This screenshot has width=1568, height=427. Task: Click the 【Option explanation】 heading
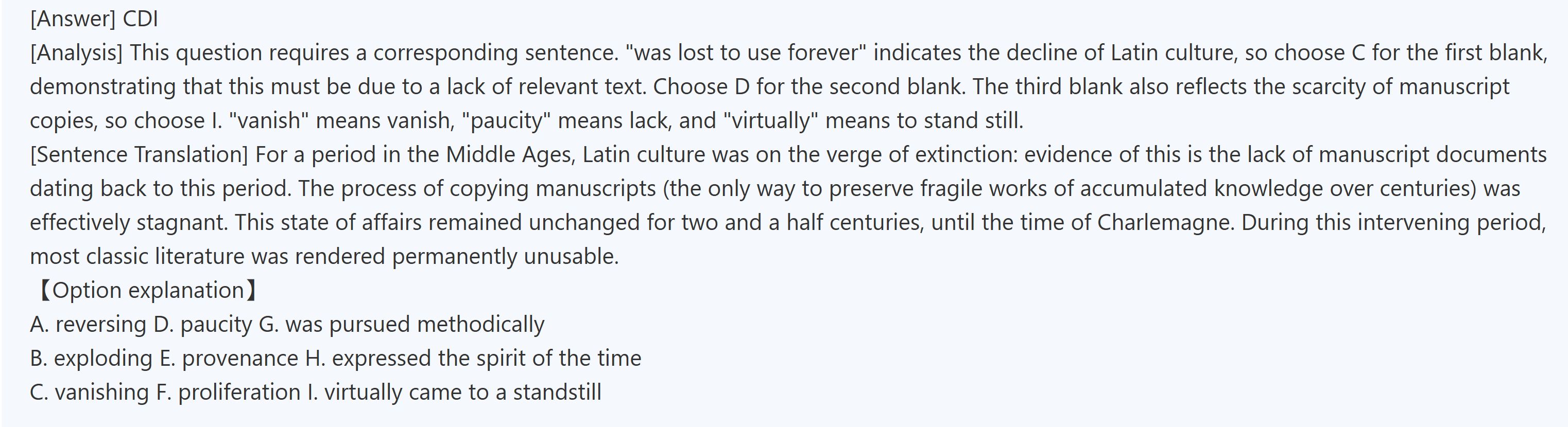146,290
